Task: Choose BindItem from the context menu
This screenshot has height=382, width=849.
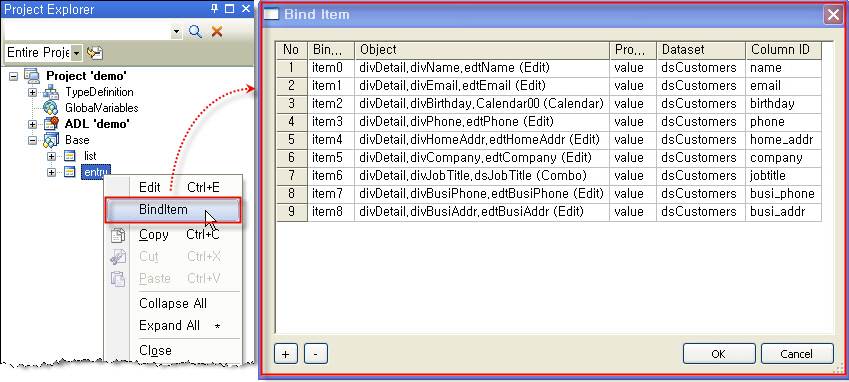Action: click(x=173, y=210)
